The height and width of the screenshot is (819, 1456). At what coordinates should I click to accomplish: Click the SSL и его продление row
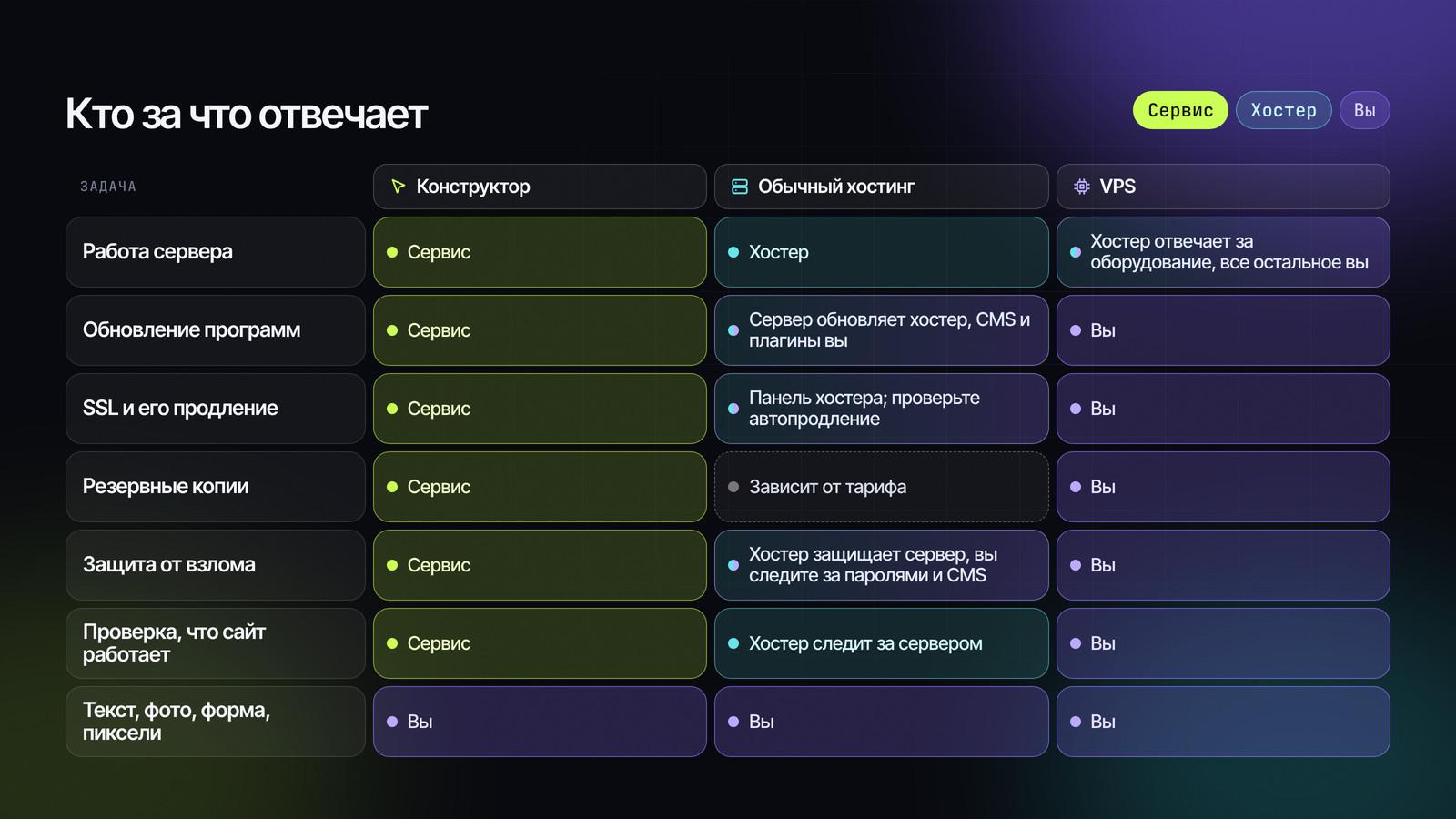click(x=216, y=409)
